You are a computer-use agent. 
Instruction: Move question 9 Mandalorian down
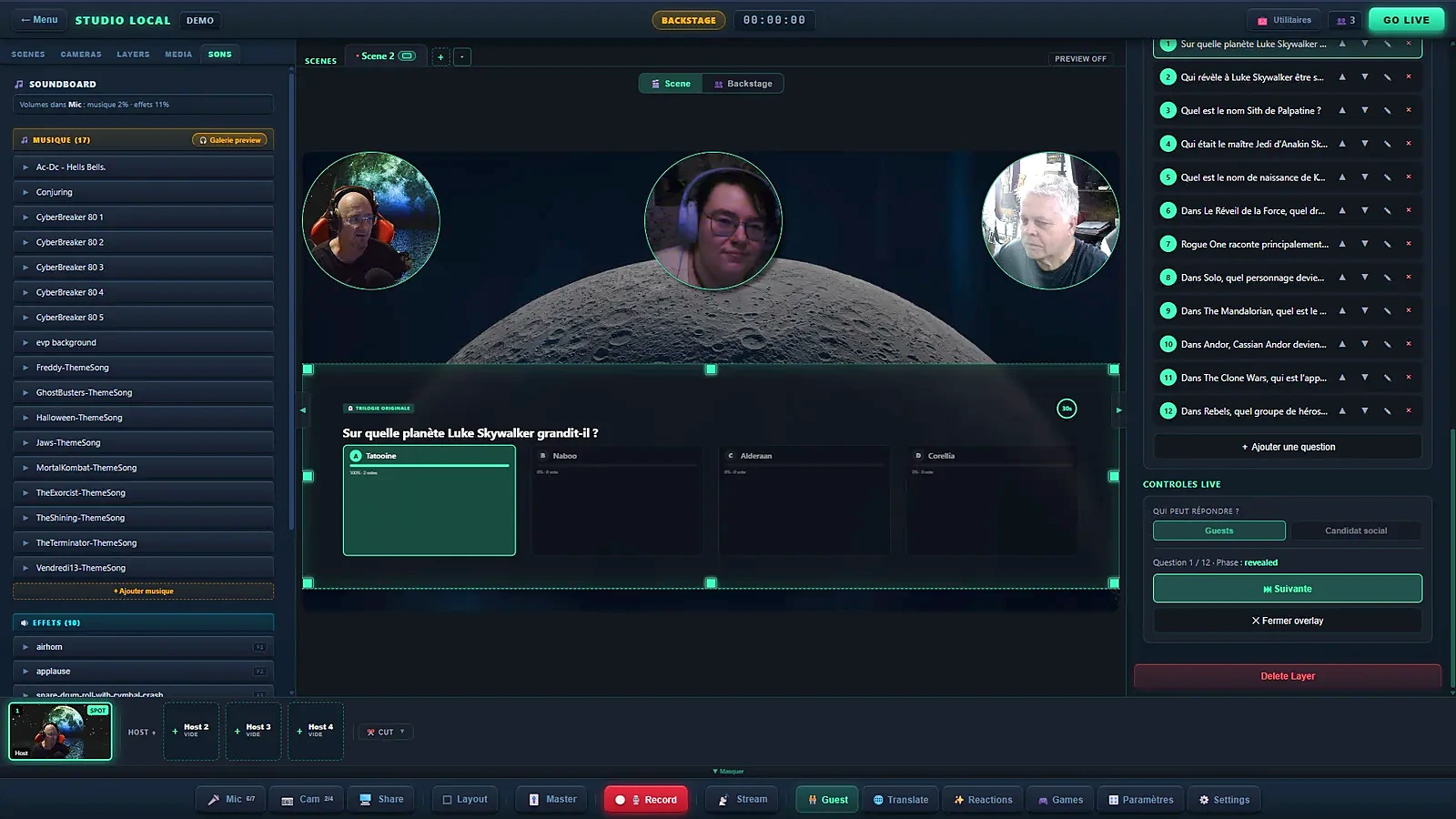coord(1365,310)
